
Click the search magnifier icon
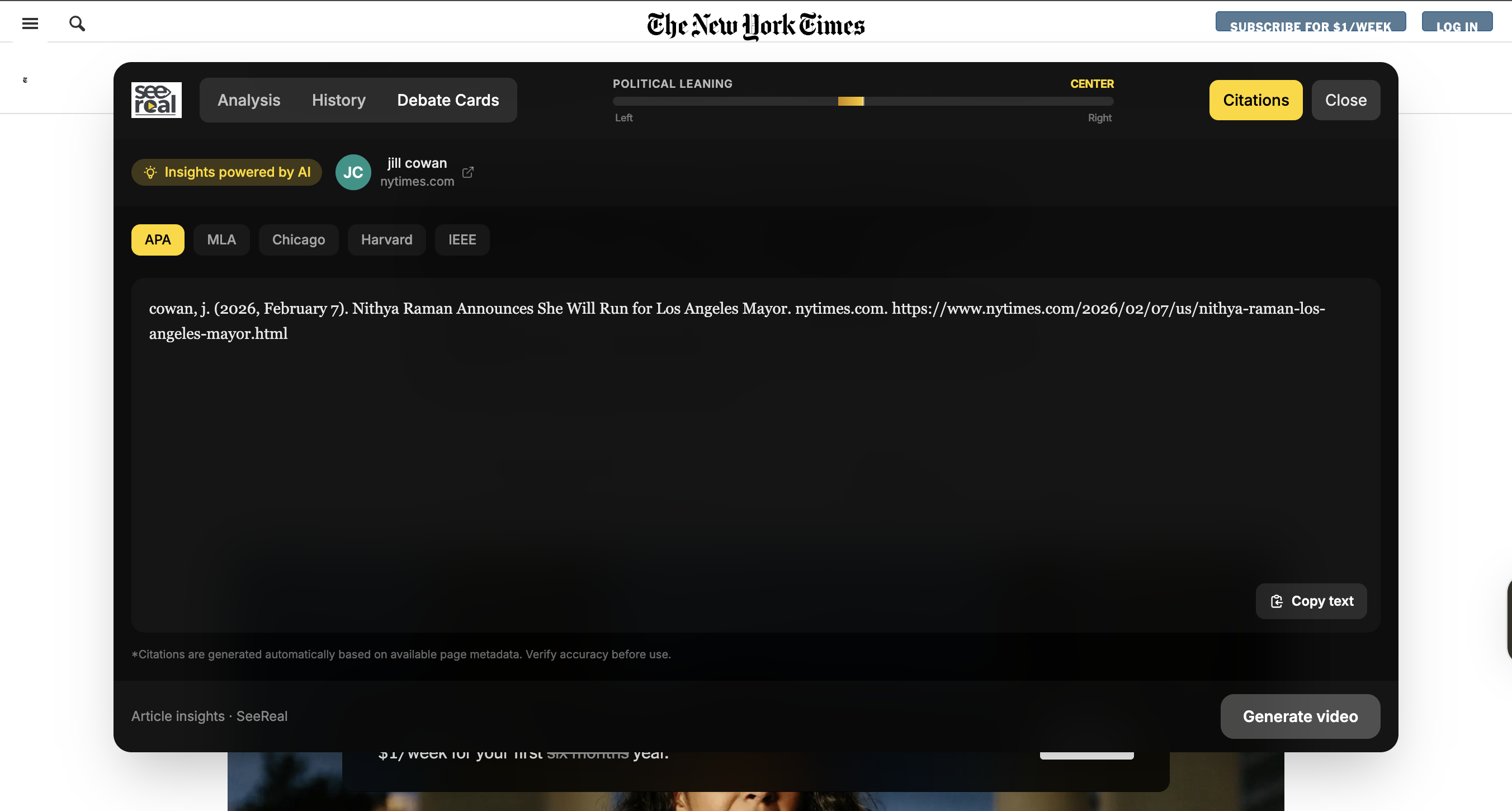point(77,23)
